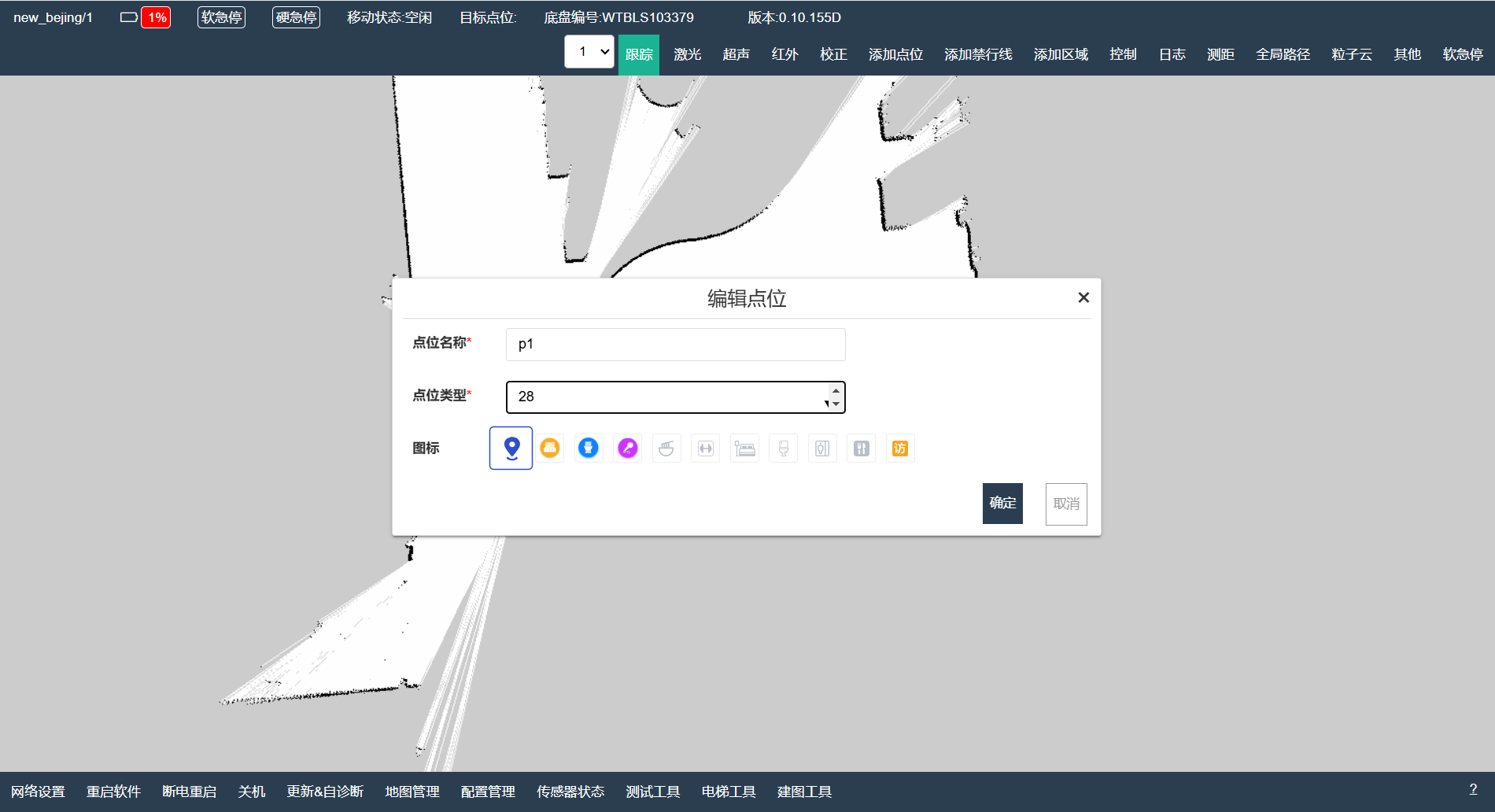Select the elevator icon
1495x812 pixels.
(x=822, y=448)
